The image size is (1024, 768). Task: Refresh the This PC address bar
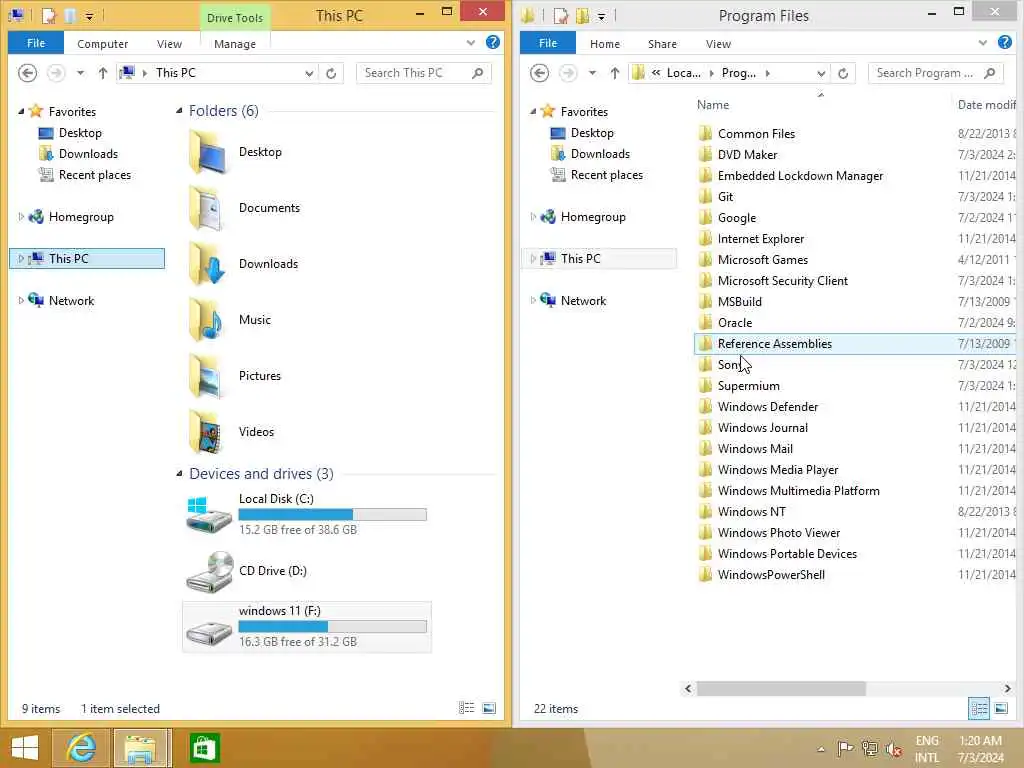pyautogui.click(x=331, y=73)
